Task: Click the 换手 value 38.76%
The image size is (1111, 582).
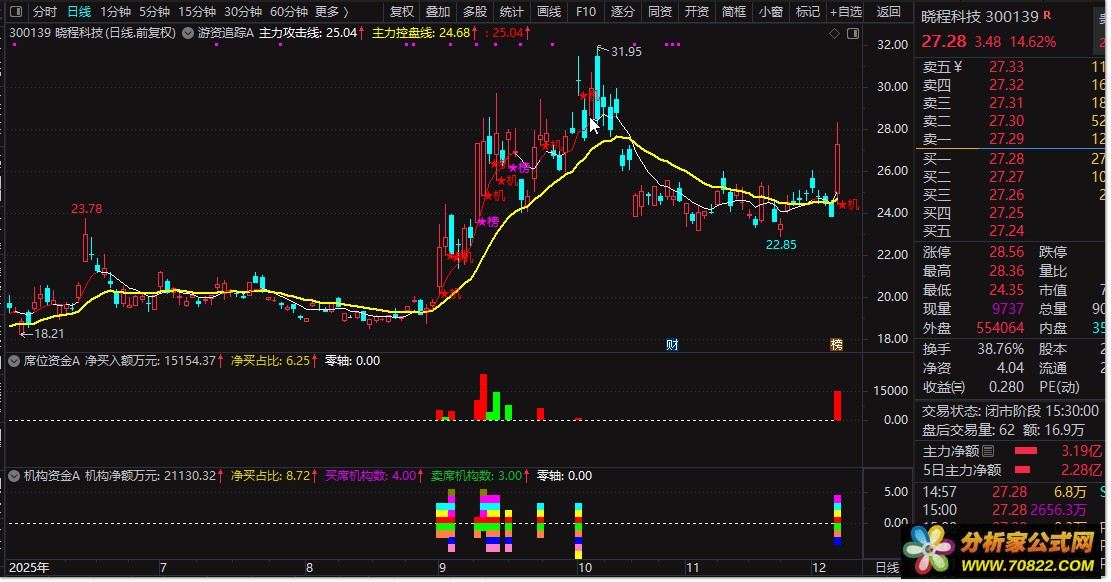Action: pos(999,349)
